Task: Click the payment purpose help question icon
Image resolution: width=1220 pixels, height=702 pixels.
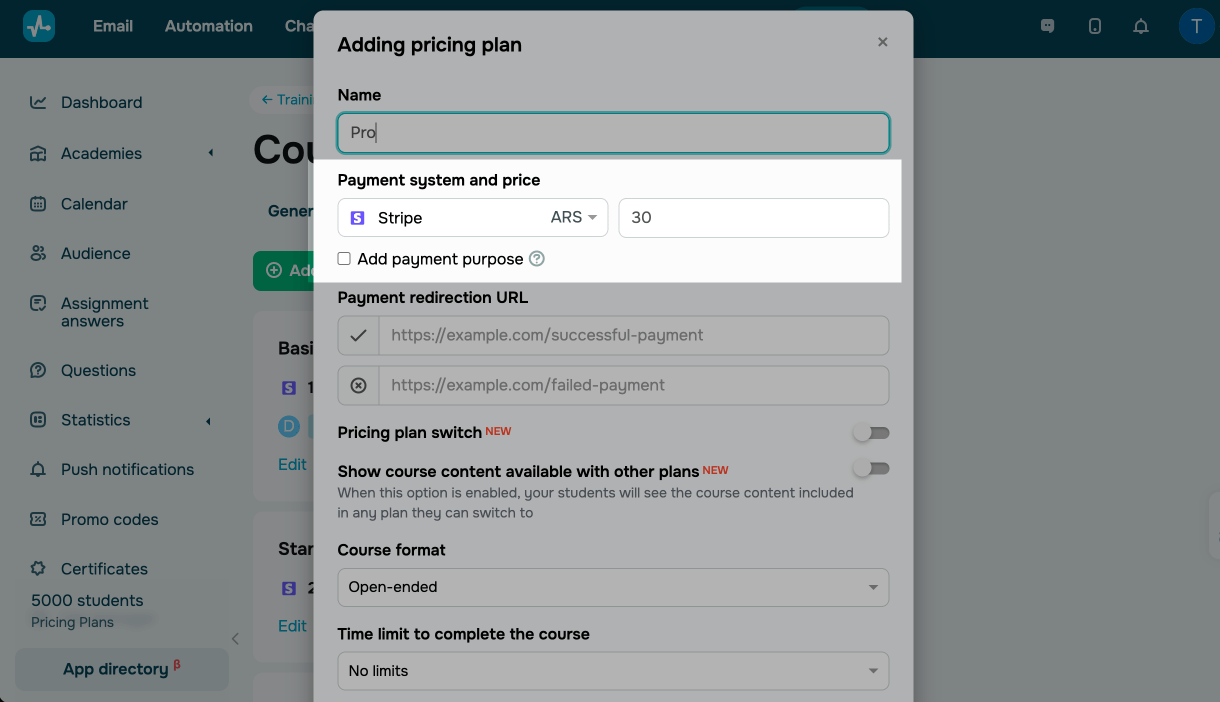Action: pos(537,259)
